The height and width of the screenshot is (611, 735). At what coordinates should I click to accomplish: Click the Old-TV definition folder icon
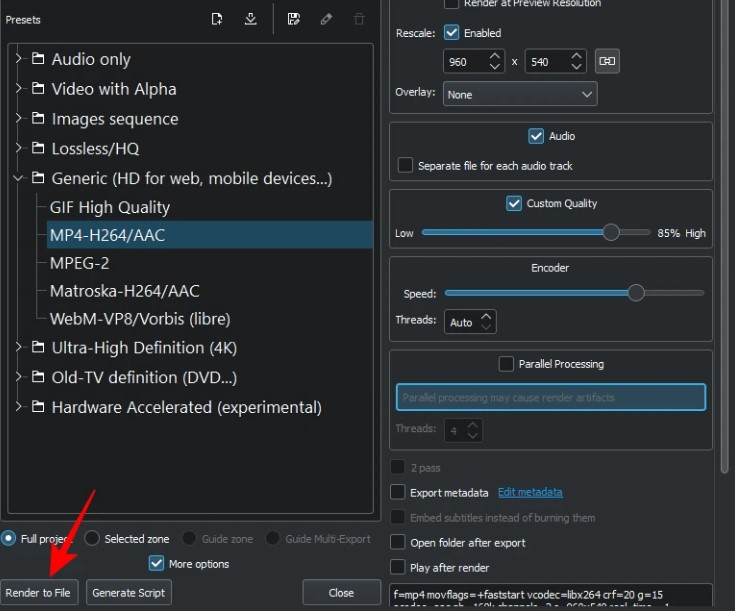[38, 377]
